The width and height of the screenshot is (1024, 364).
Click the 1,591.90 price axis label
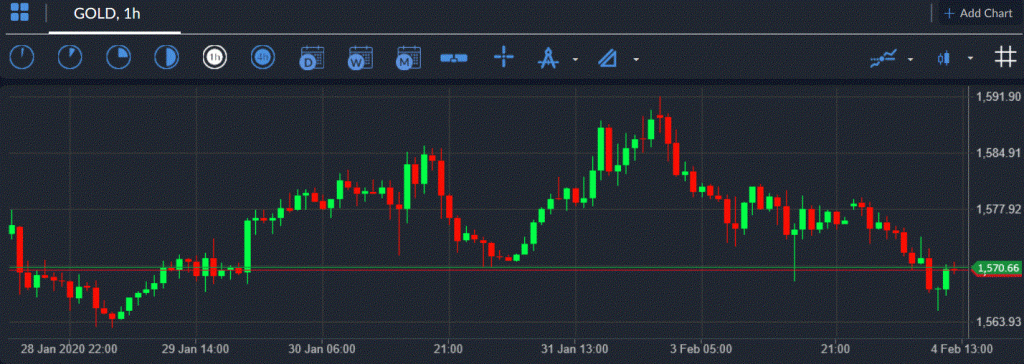click(x=998, y=97)
